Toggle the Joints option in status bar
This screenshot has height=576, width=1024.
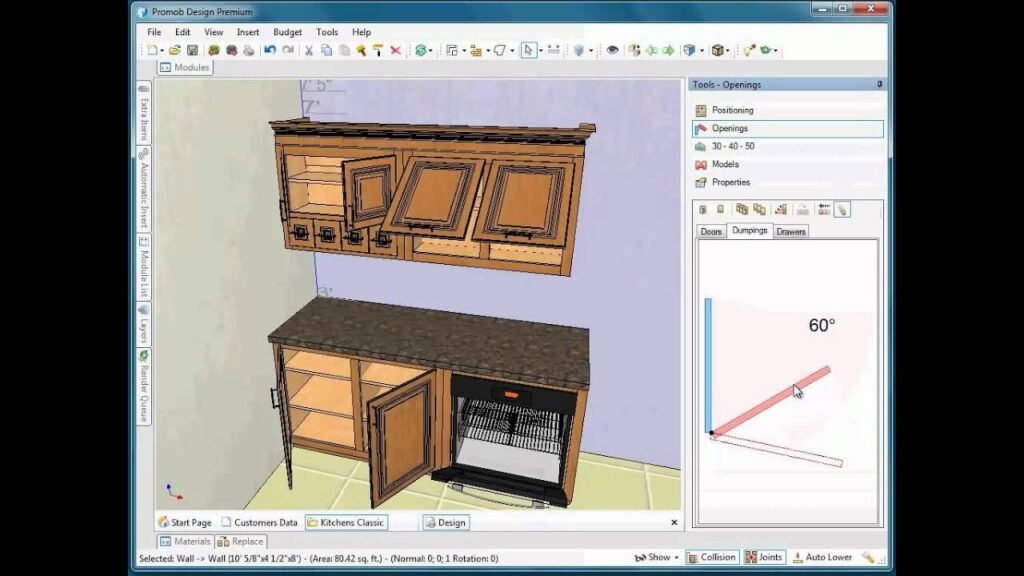[x=764, y=557]
